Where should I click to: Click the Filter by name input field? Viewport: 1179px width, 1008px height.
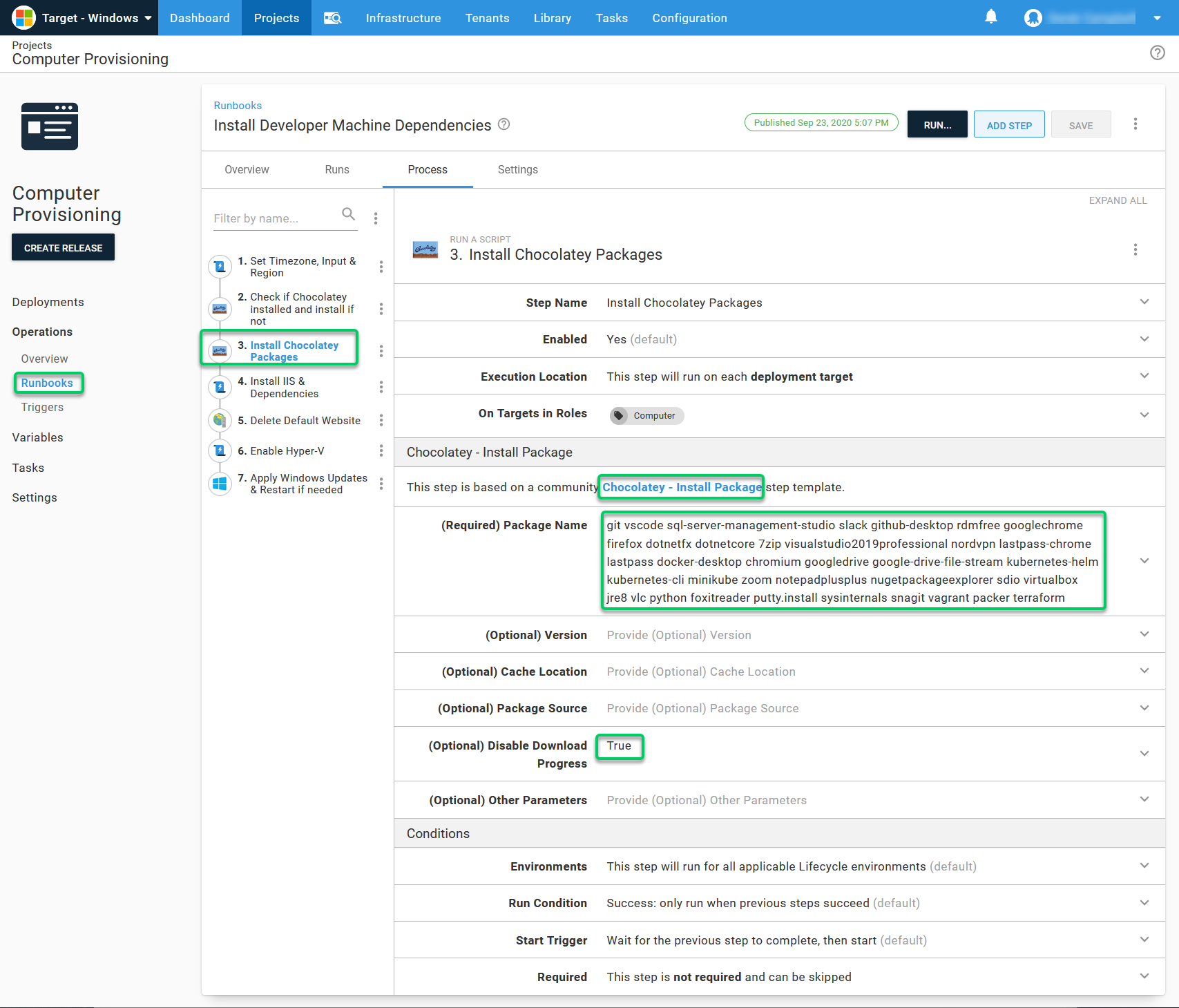(275, 218)
